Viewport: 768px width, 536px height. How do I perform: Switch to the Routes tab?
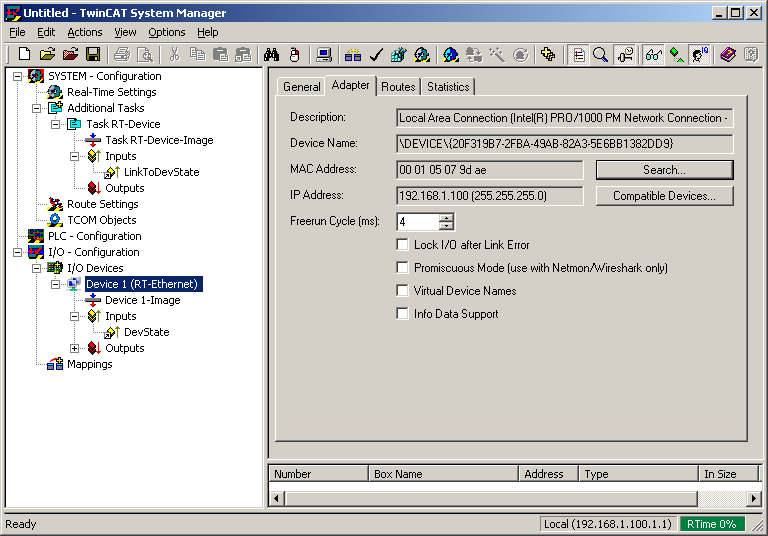coord(398,87)
